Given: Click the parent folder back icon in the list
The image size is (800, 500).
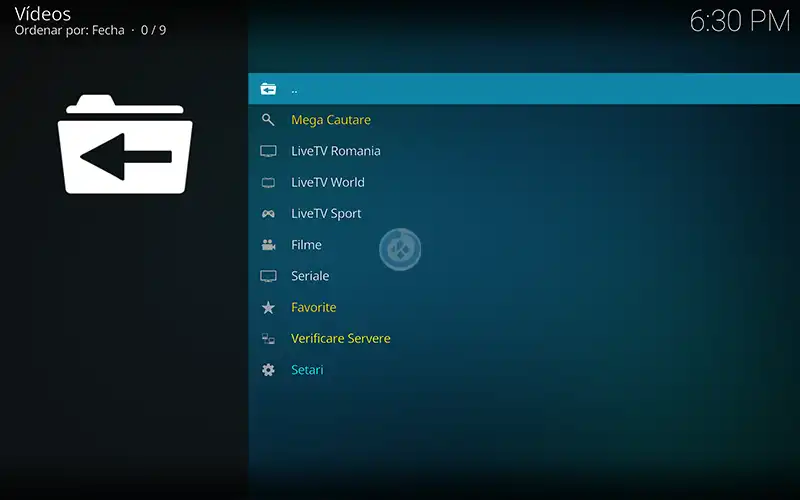Looking at the screenshot, I should pos(268,89).
